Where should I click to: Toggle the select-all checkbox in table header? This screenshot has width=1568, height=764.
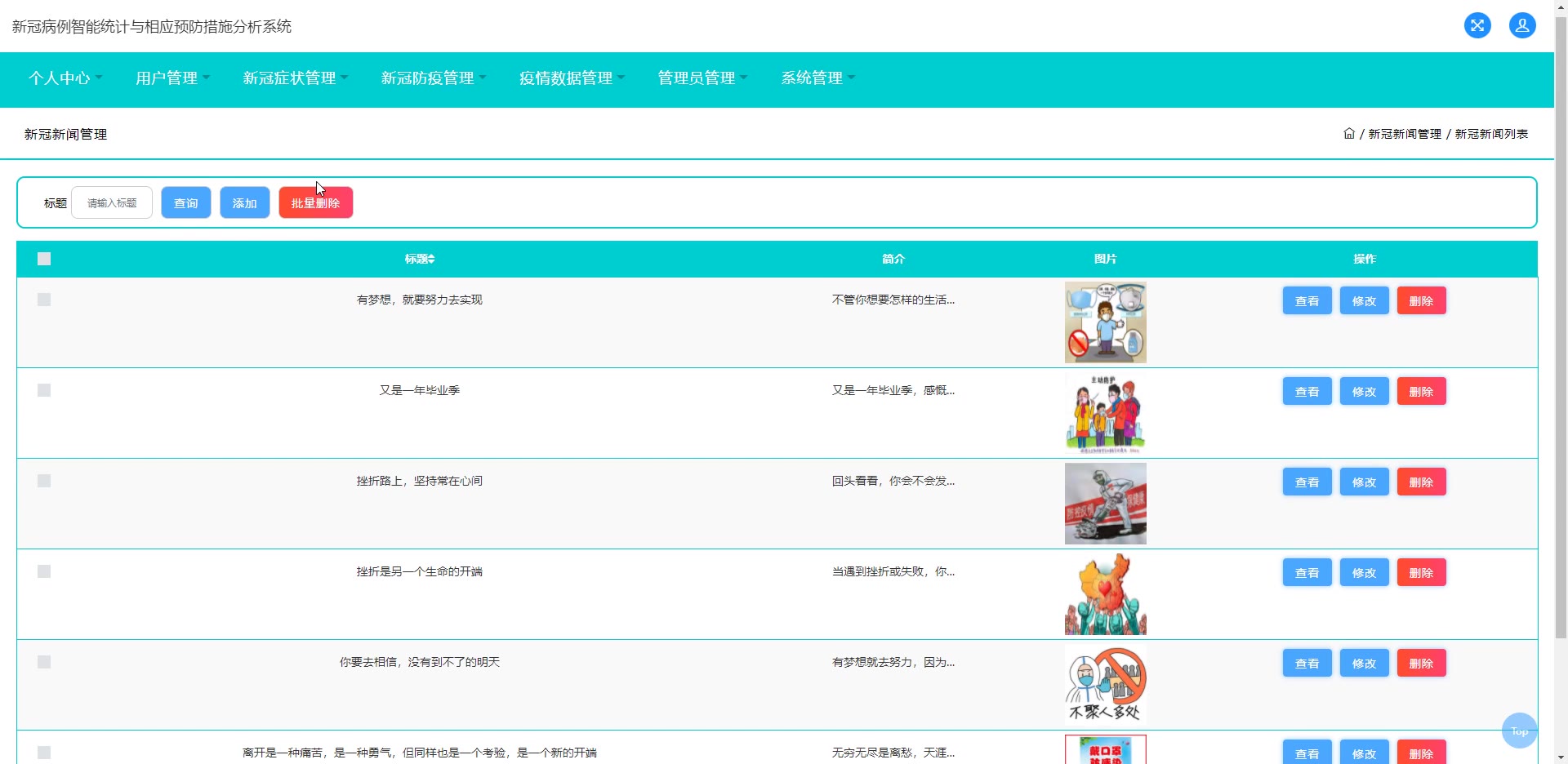(44, 259)
